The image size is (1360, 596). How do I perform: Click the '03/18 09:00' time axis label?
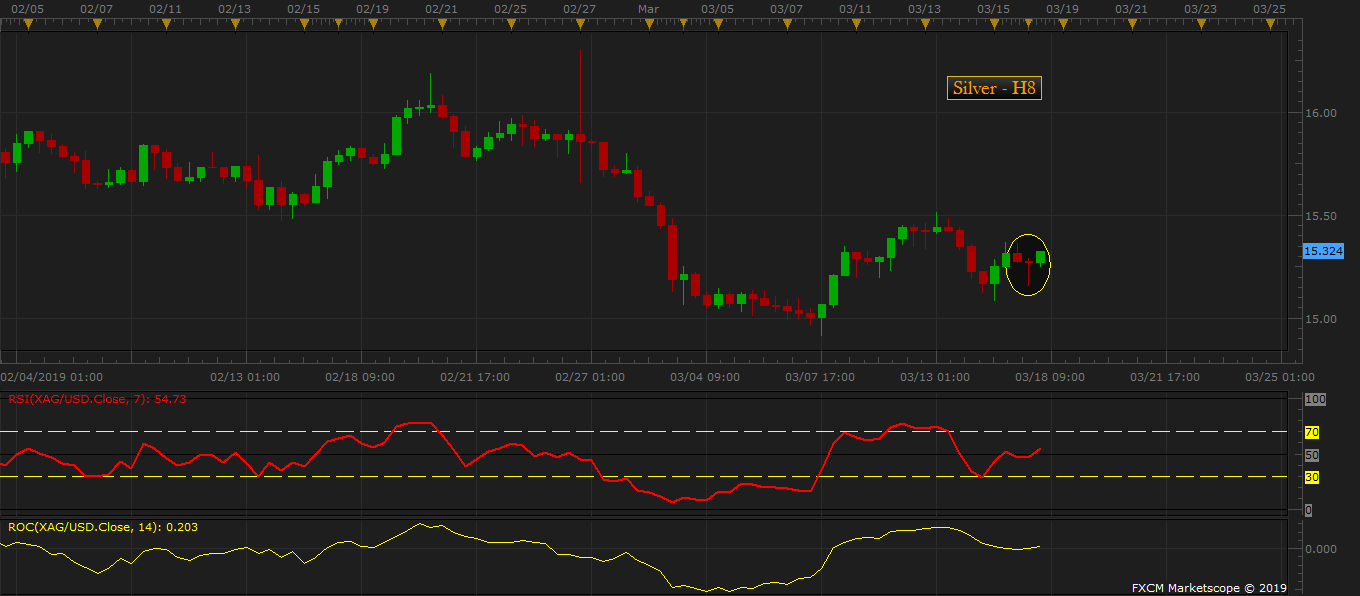1050,377
